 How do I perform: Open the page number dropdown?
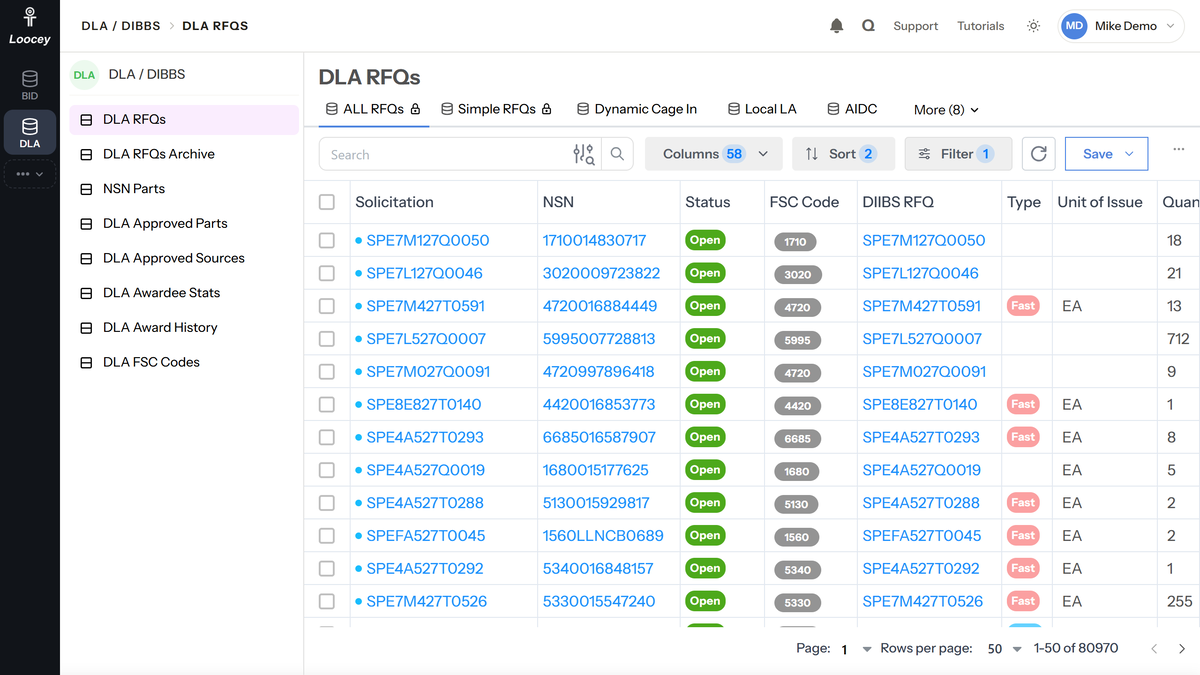point(856,649)
